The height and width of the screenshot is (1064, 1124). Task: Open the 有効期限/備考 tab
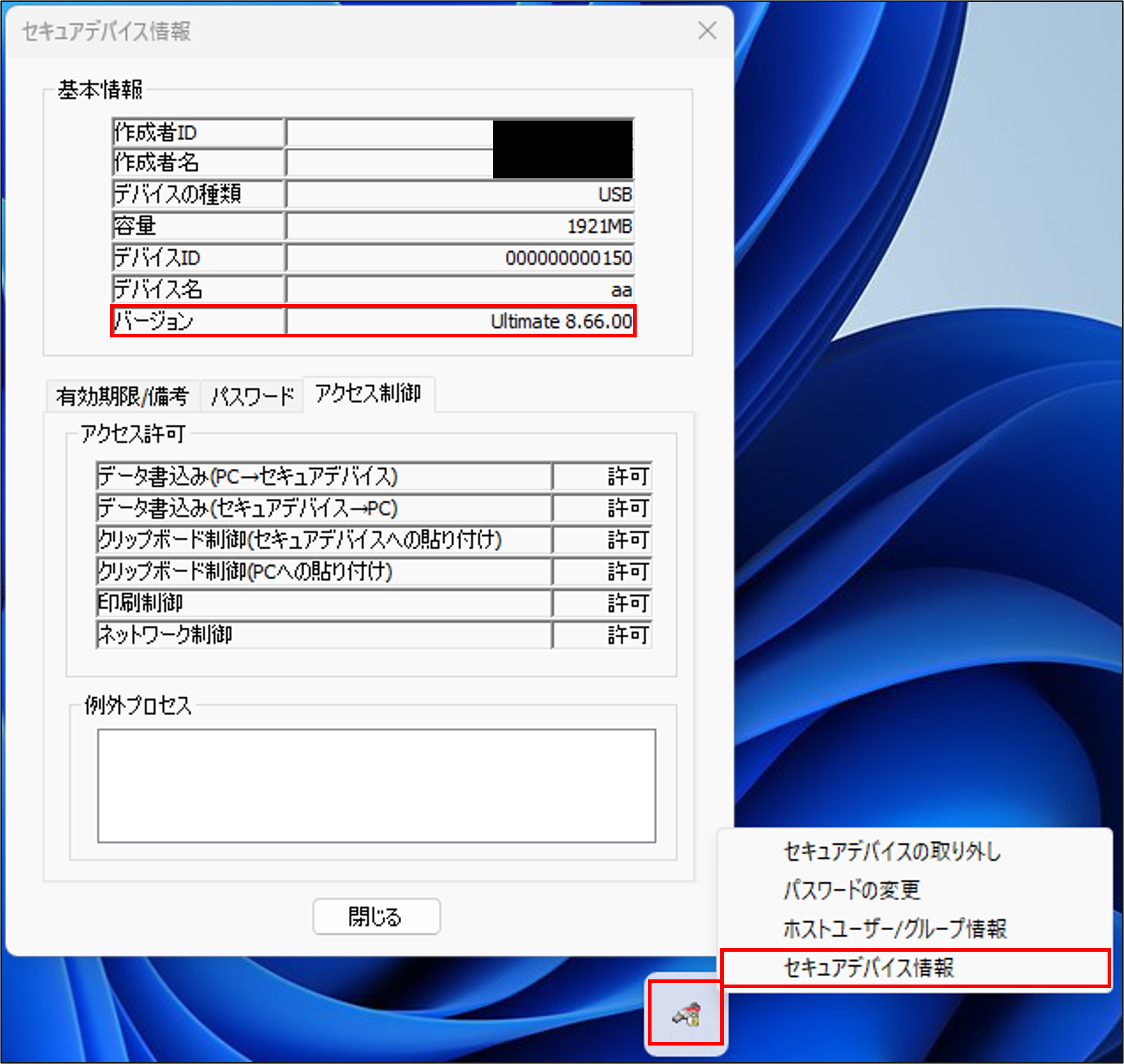click(124, 395)
